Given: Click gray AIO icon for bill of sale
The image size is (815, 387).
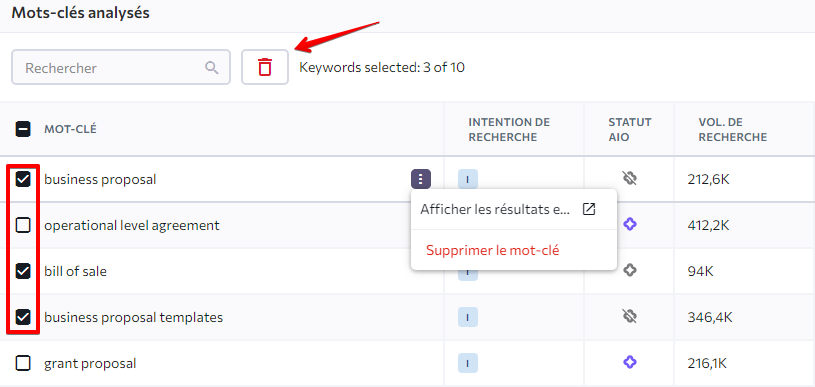Looking at the screenshot, I should tap(629, 270).
